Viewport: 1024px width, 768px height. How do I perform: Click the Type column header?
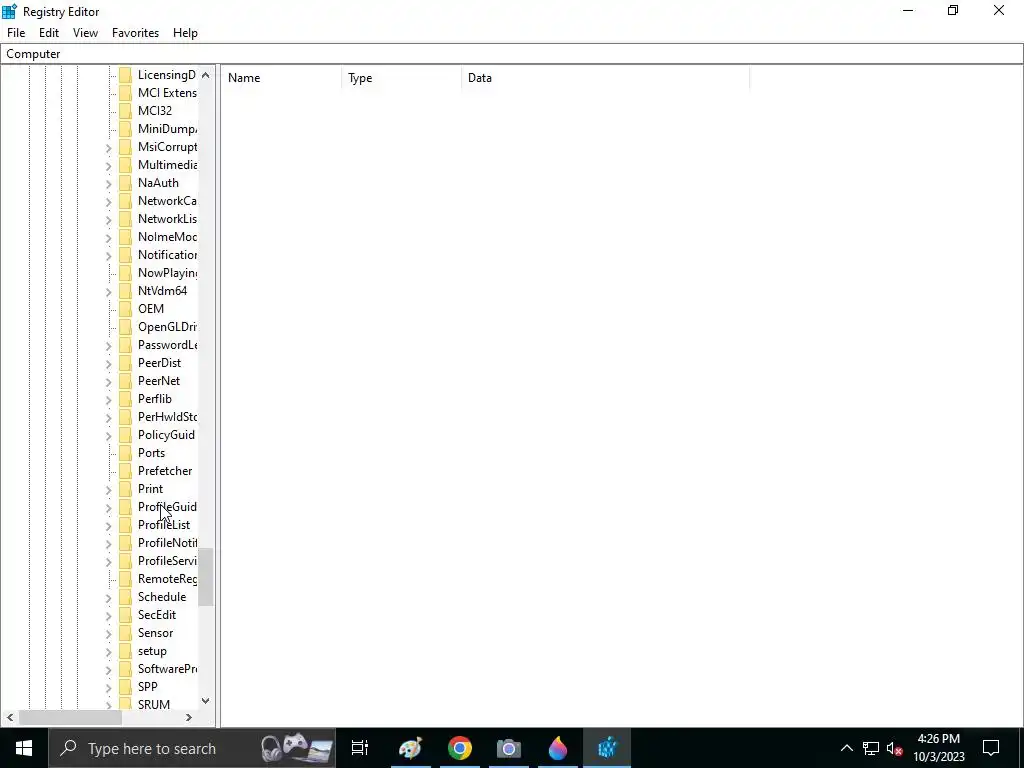click(x=401, y=78)
